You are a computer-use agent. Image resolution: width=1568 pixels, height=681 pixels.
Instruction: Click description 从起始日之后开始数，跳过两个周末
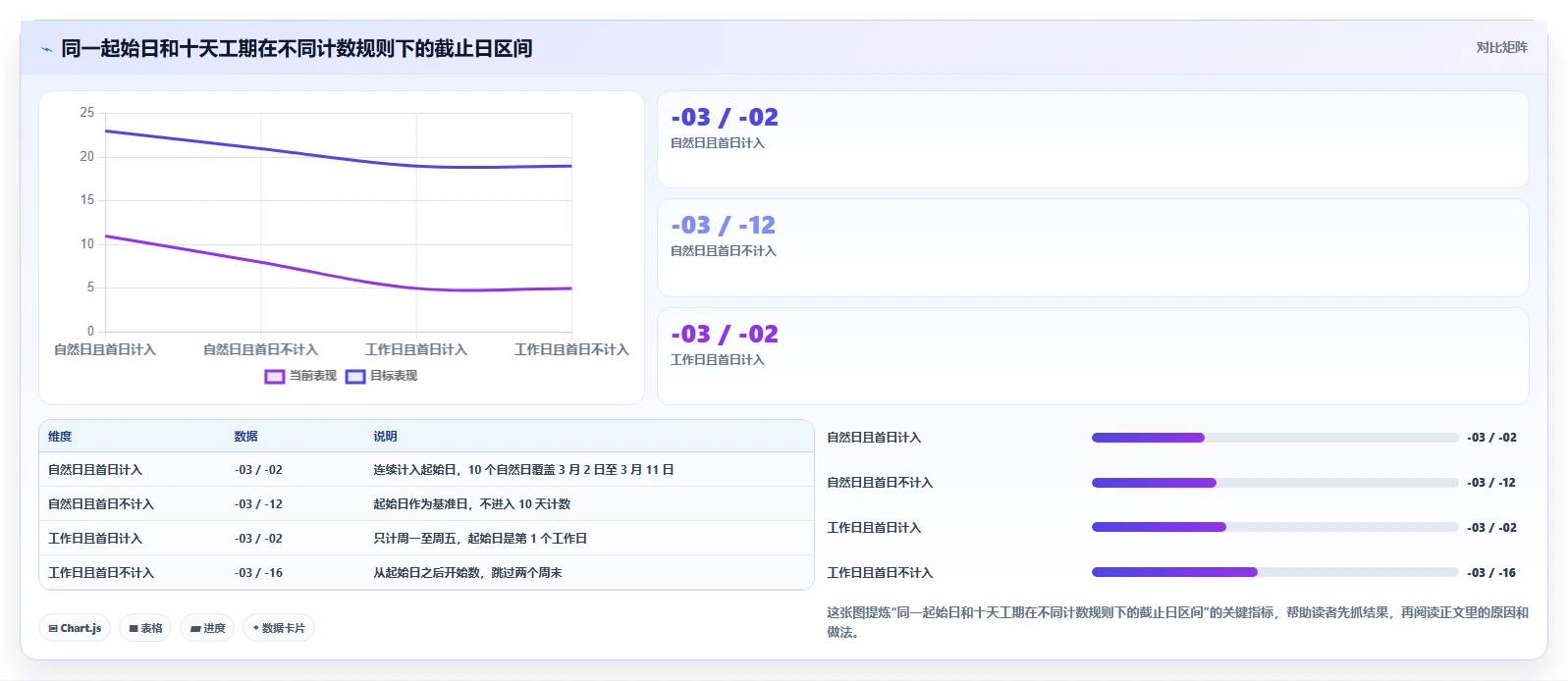pos(467,573)
